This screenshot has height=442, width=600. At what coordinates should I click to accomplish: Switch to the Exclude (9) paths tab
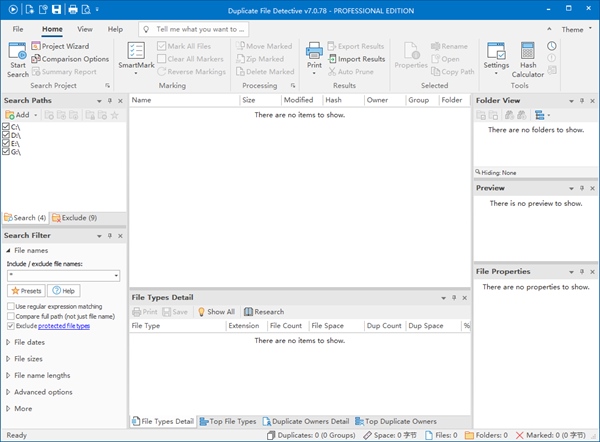pos(73,217)
